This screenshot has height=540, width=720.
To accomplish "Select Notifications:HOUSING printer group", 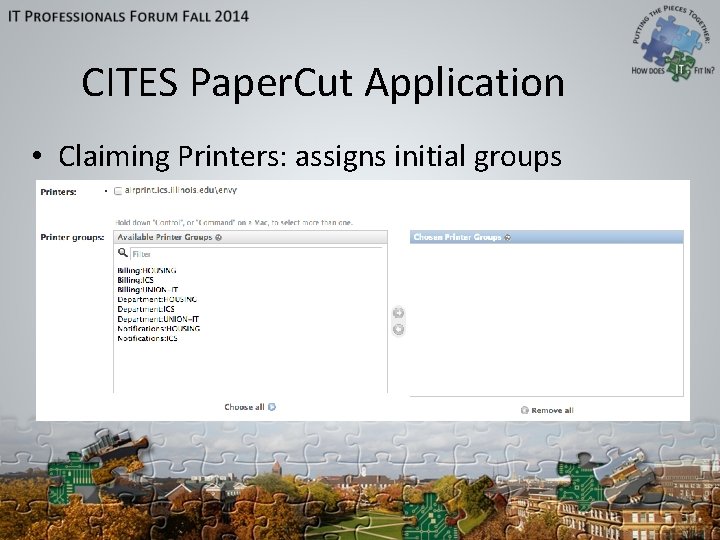I will 159,329.
